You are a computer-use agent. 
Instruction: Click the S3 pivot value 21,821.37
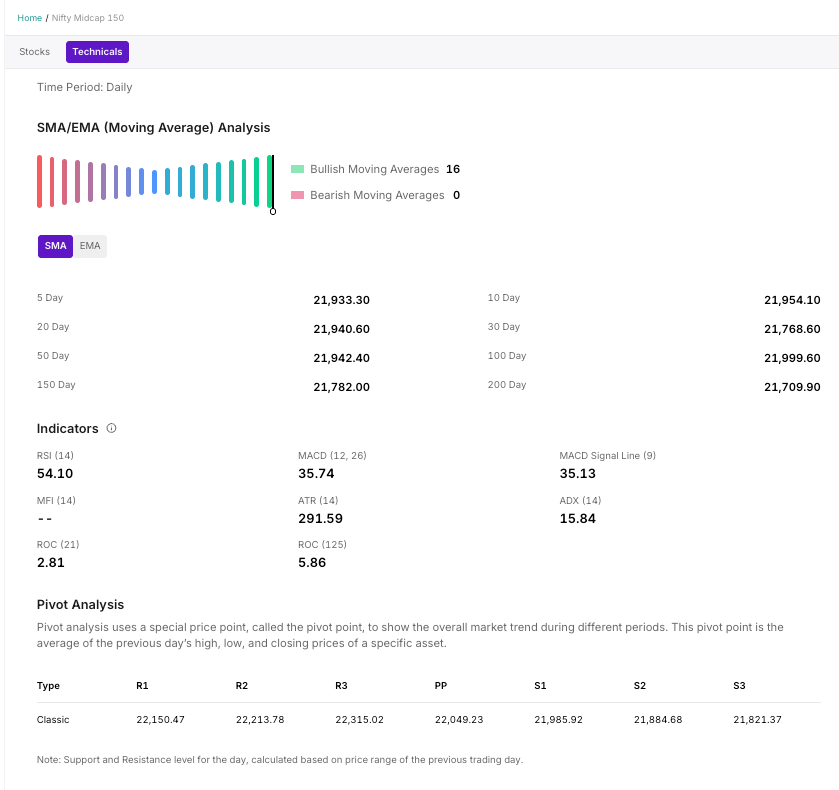tap(759, 719)
